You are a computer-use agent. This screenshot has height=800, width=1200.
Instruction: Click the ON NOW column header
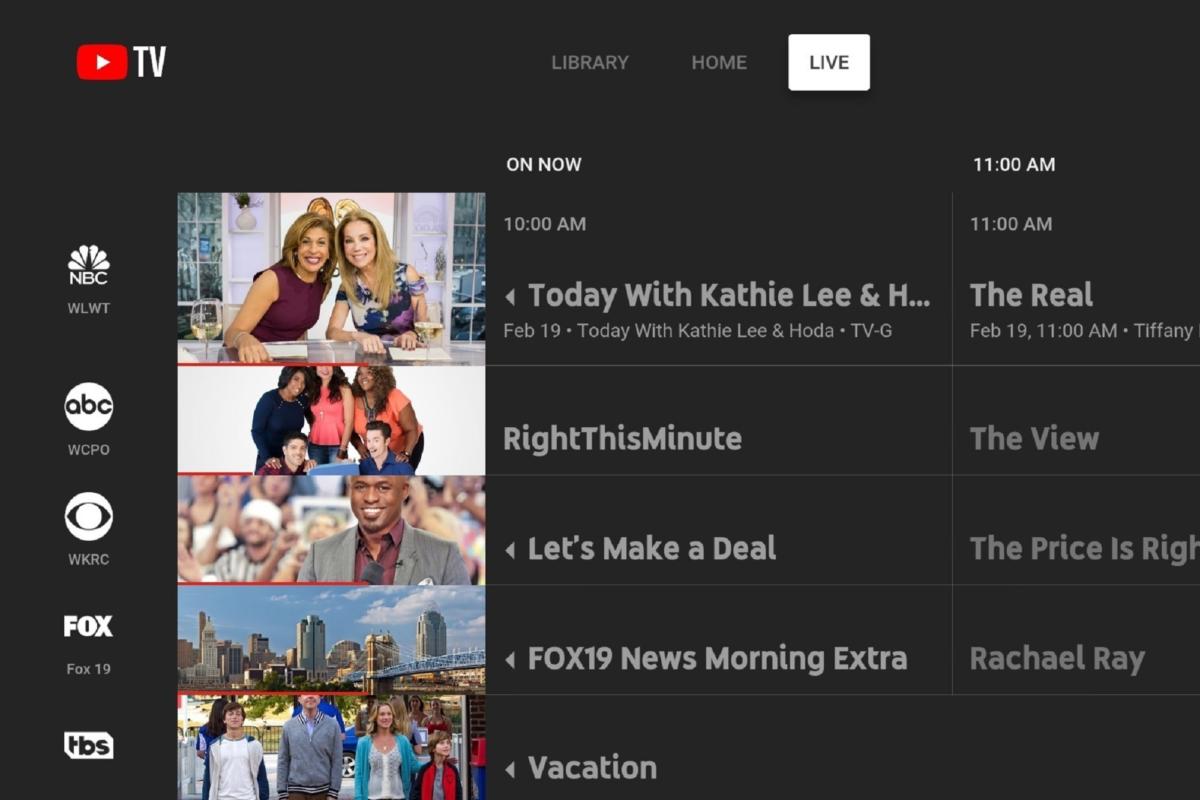point(544,164)
